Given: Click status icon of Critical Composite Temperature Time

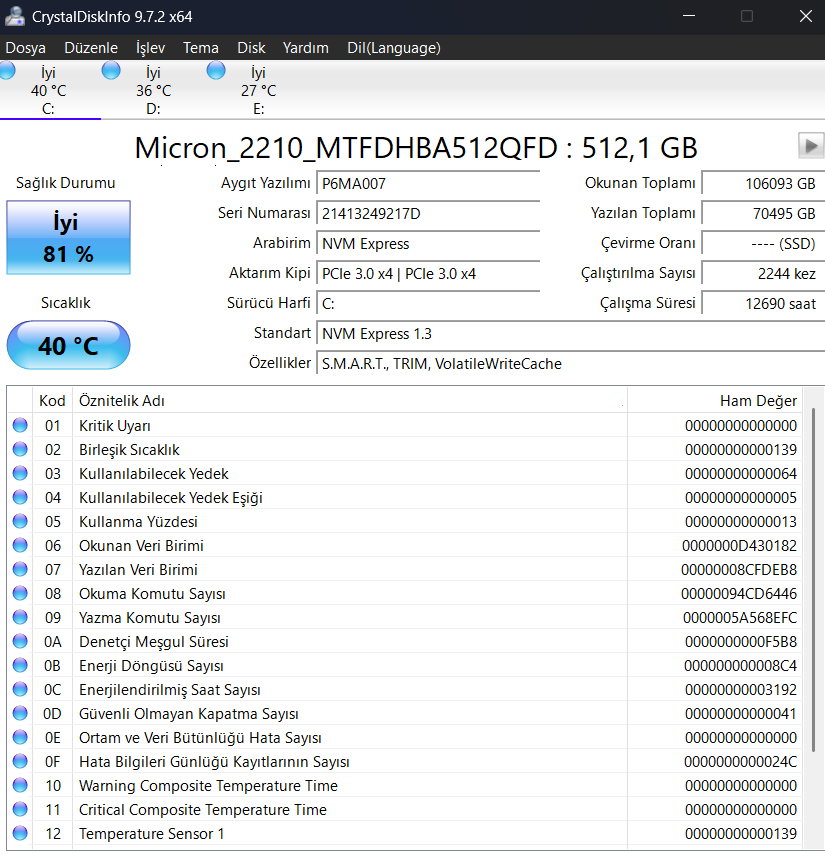Looking at the screenshot, I should pyautogui.click(x=20, y=809).
